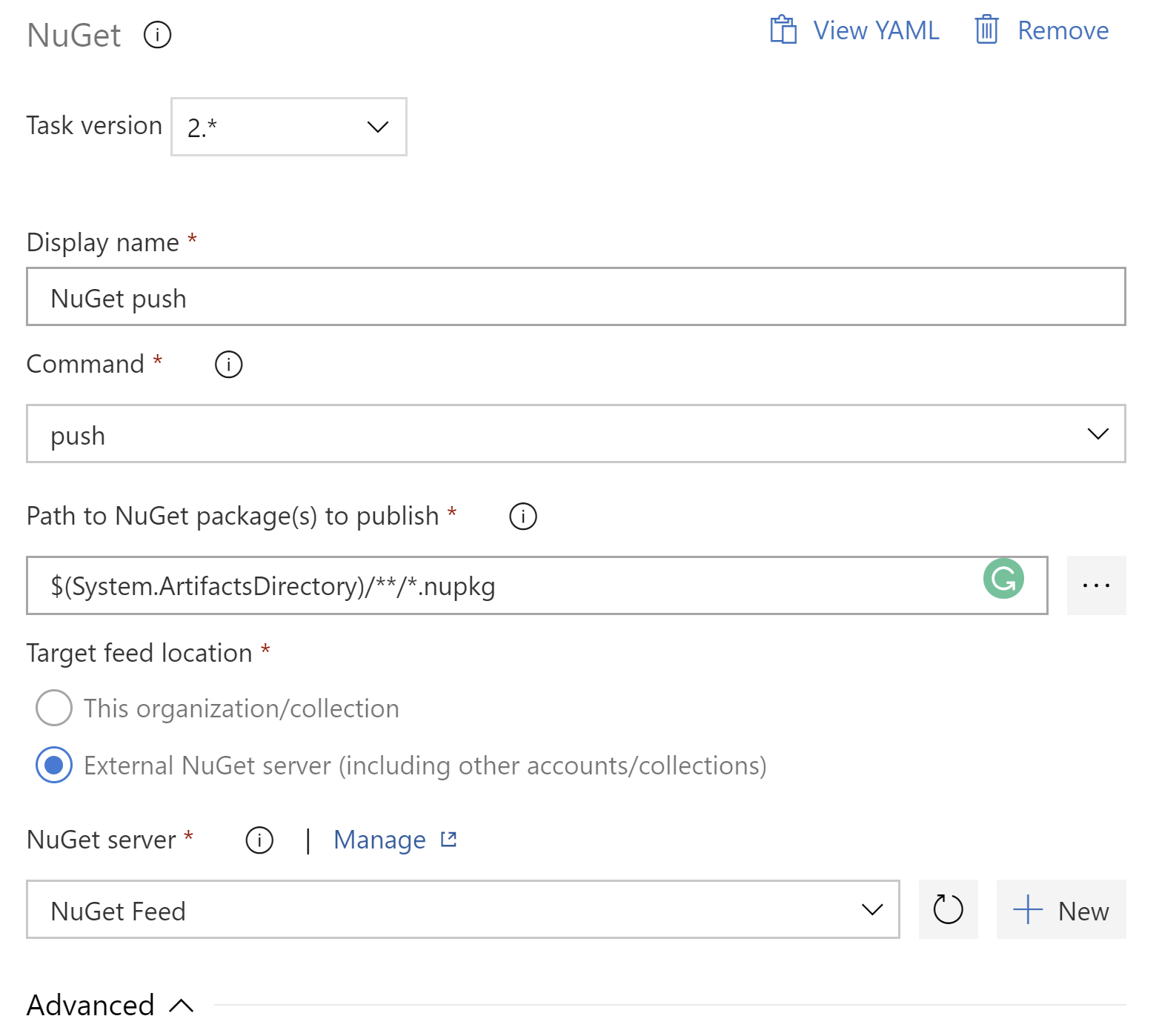Click the Grammarly icon in path field
1159x1036 pixels.
pyautogui.click(x=1003, y=579)
